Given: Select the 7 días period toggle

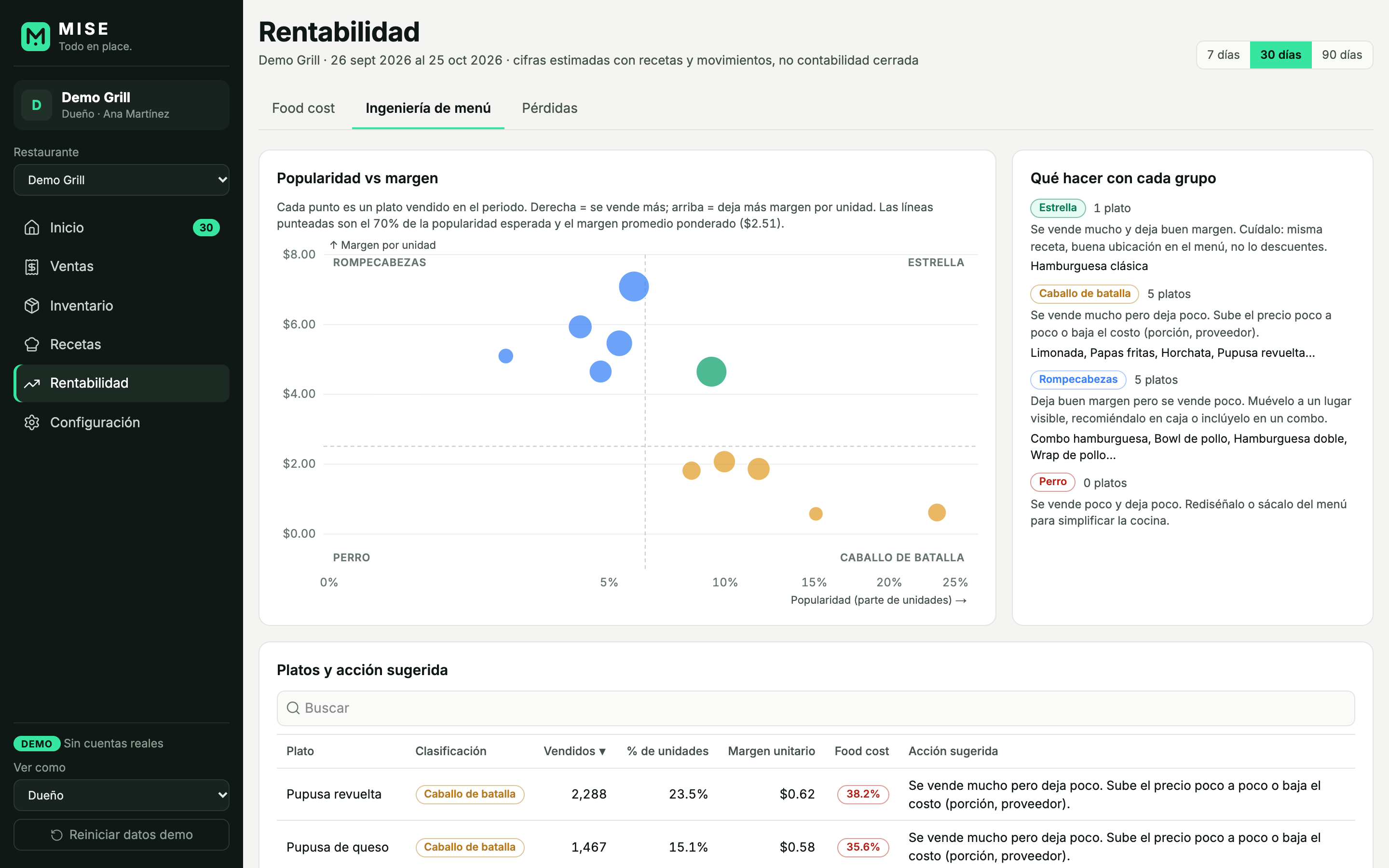Looking at the screenshot, I should (x=1223, y=55).
